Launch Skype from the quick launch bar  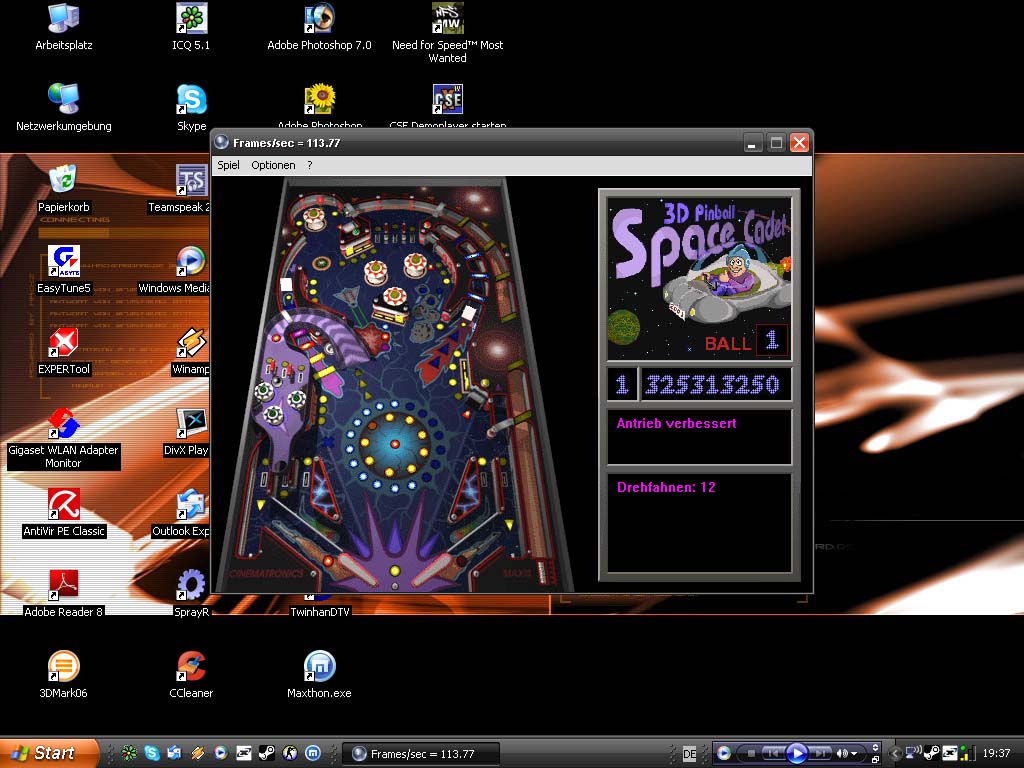click(x=152, y=754)
